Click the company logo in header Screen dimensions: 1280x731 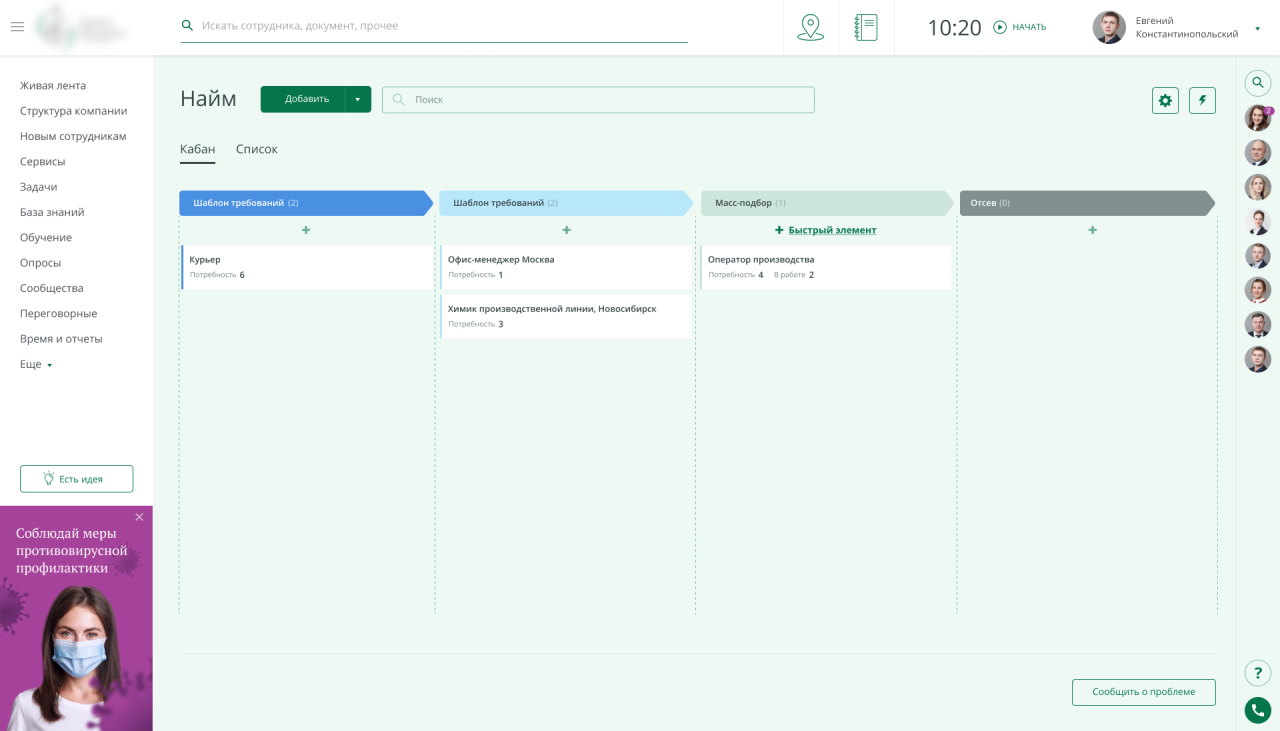click(x=82, y=27)
